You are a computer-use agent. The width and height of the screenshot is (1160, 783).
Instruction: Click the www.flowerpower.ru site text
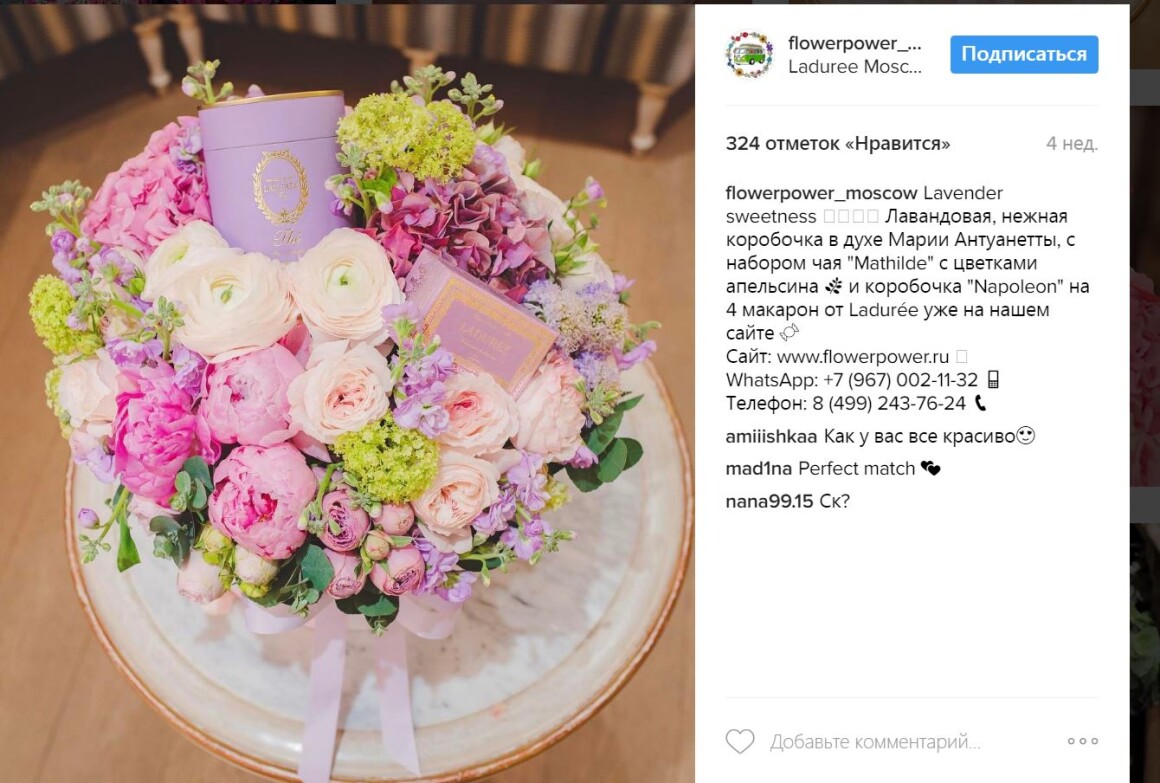point(863,357)
